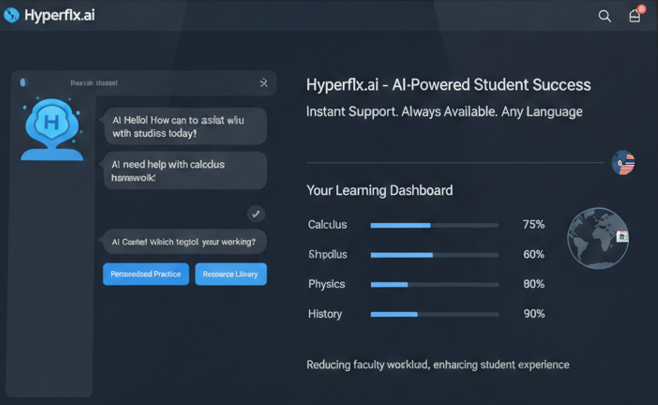Open the search magnifier icon
This screenshot has width=658, height=405.
[604, 16]
